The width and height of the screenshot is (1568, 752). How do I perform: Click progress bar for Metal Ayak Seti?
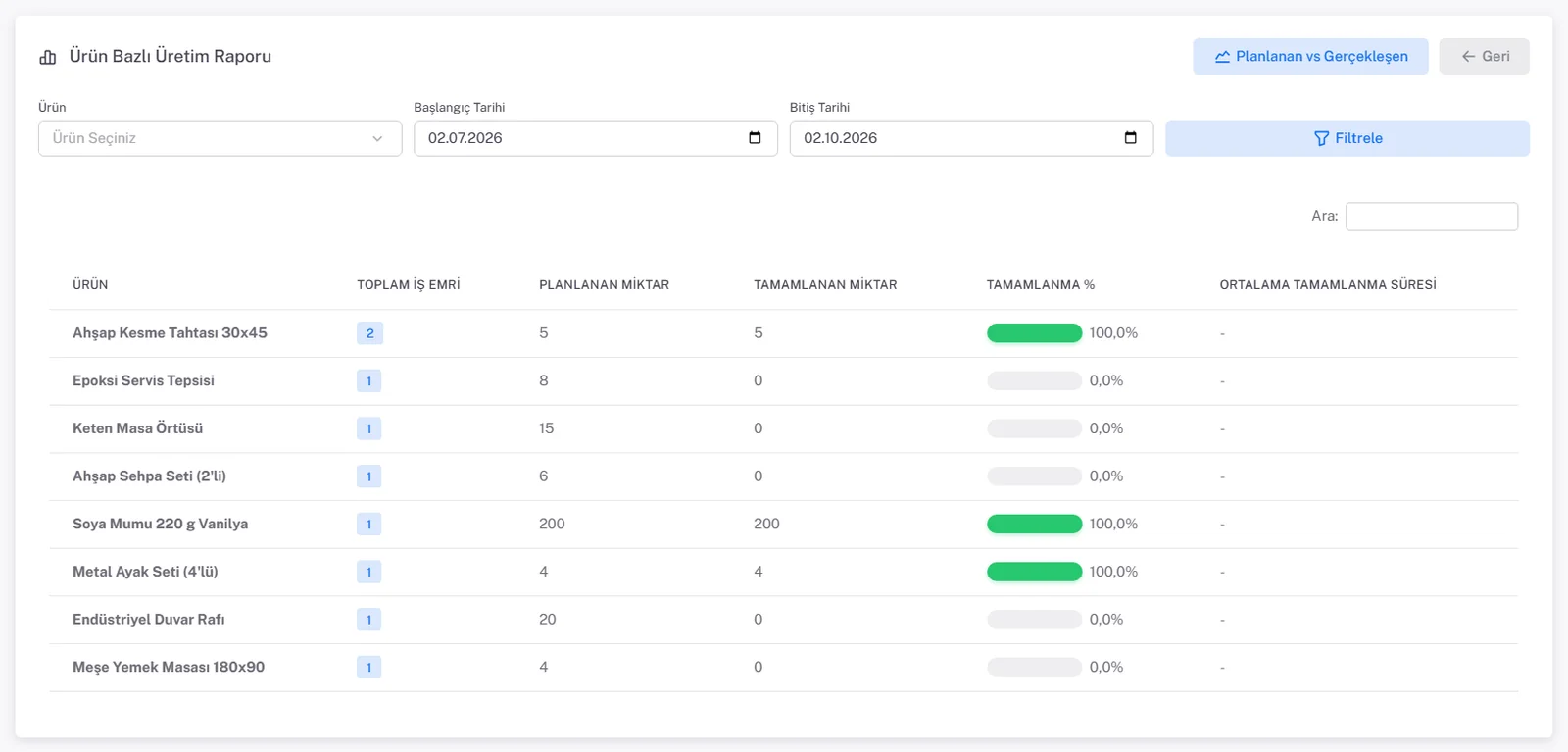[x=1034, y=572]
